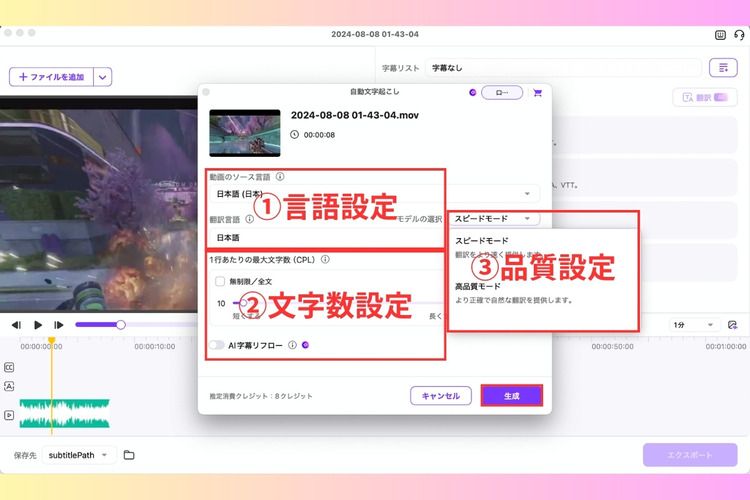The width and height of the screenshot is (750, 500).
Task: Toggle the AI字幕リフロー switch
Action: pyautogui.click(x=217, y=345)
